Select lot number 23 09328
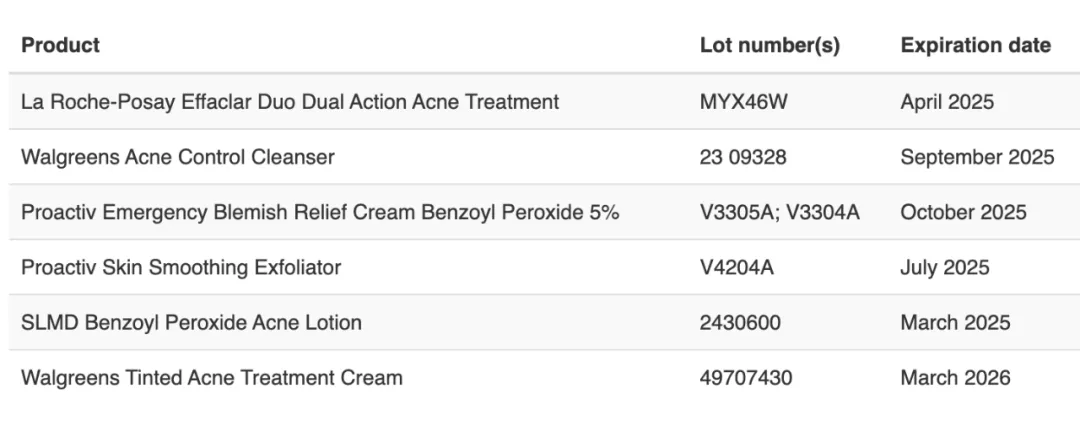This screenshot has width=1080, height=426. (742, 157)
